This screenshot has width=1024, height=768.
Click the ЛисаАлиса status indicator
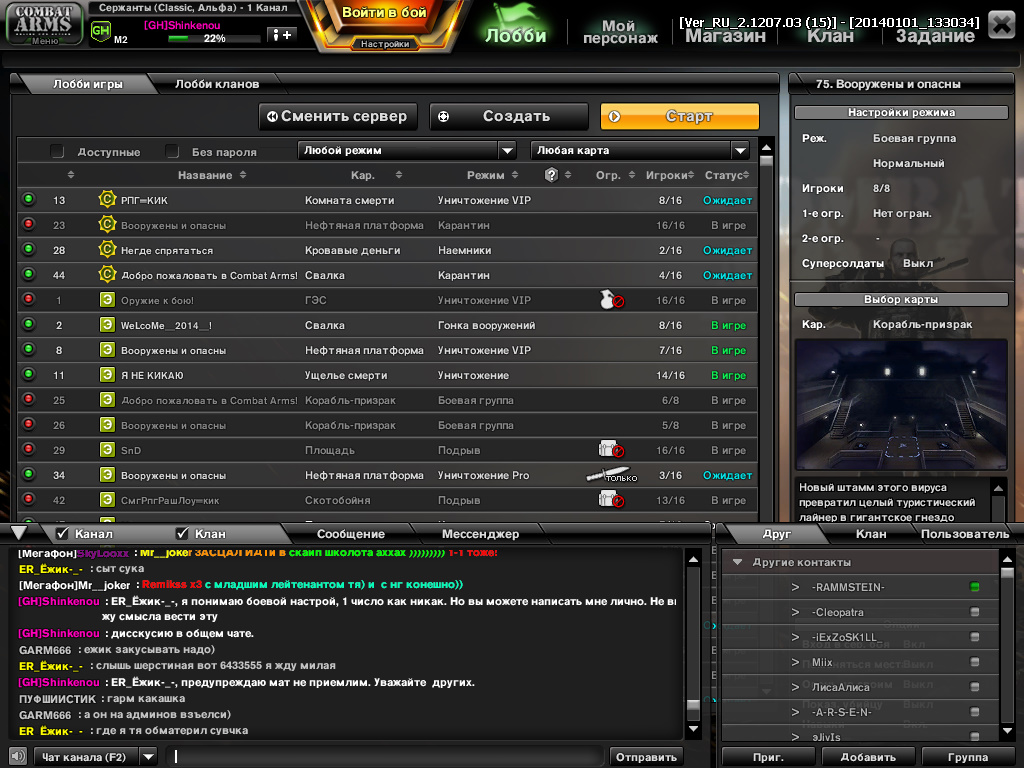pyautogui.click(x=974, y=687)
